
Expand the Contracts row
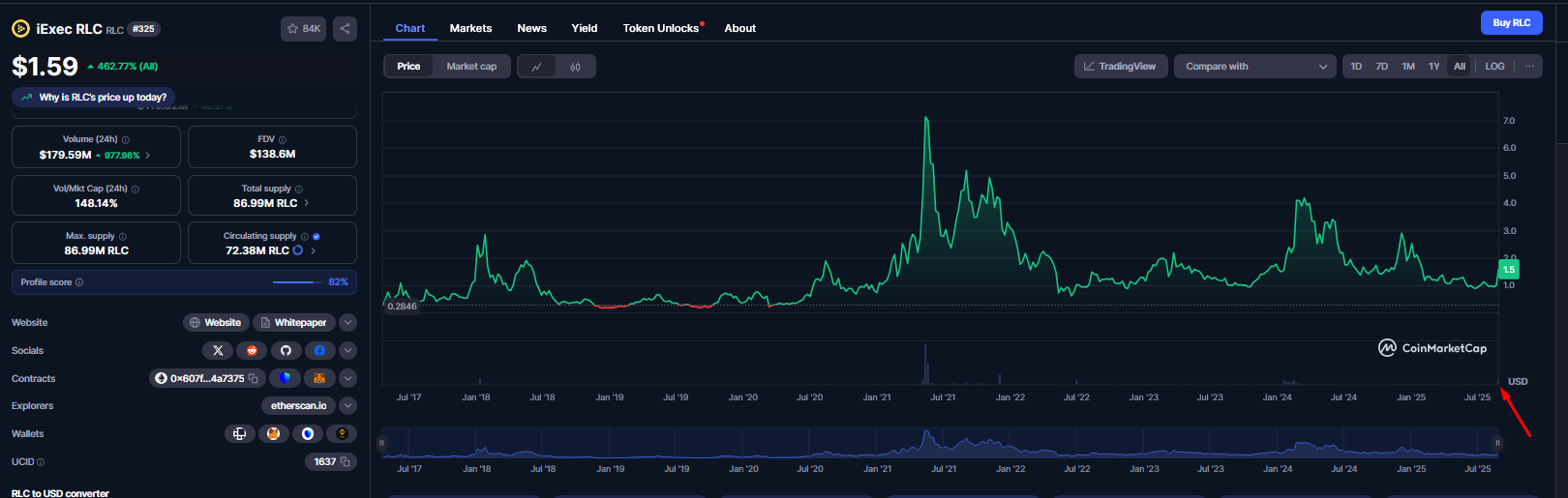click(x=348, y=378)
